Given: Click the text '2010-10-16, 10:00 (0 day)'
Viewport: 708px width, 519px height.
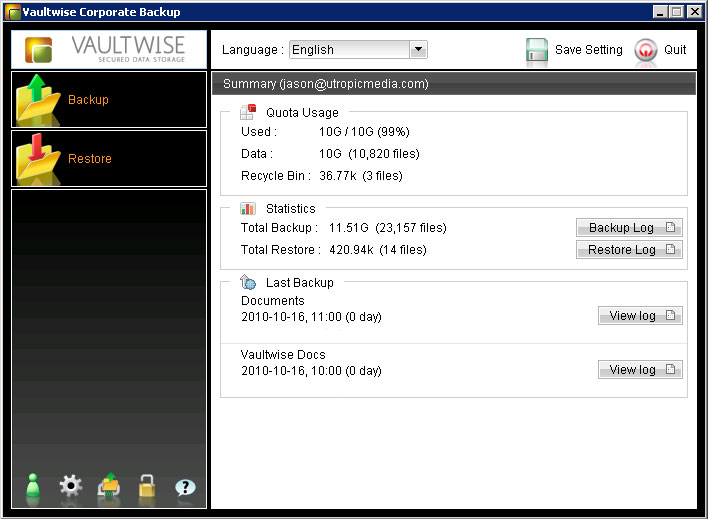Looking at the screenshot, I should point(311,371).
